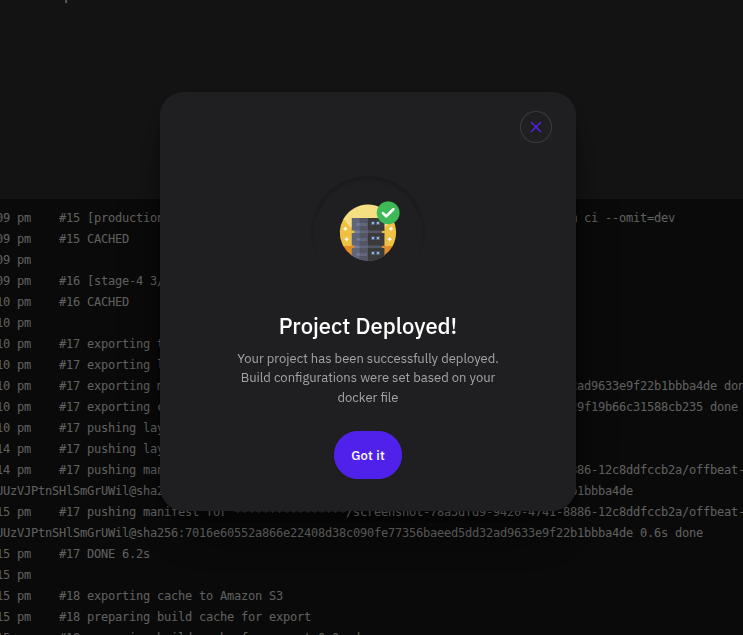Click the 'ci --omit=dev' log text

pyautogui.click(x=629, y=218)
